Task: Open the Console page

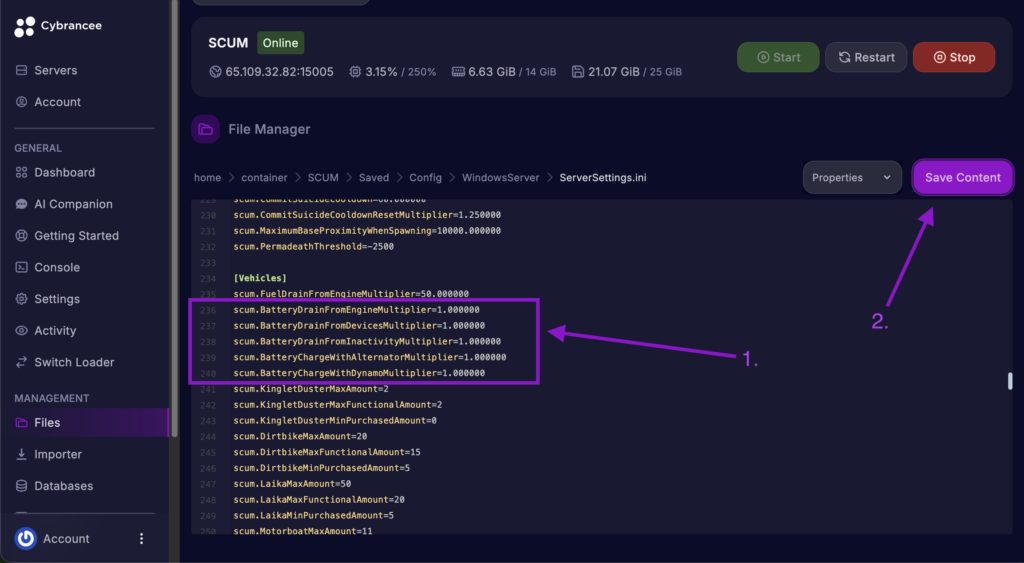Action: 57,267
